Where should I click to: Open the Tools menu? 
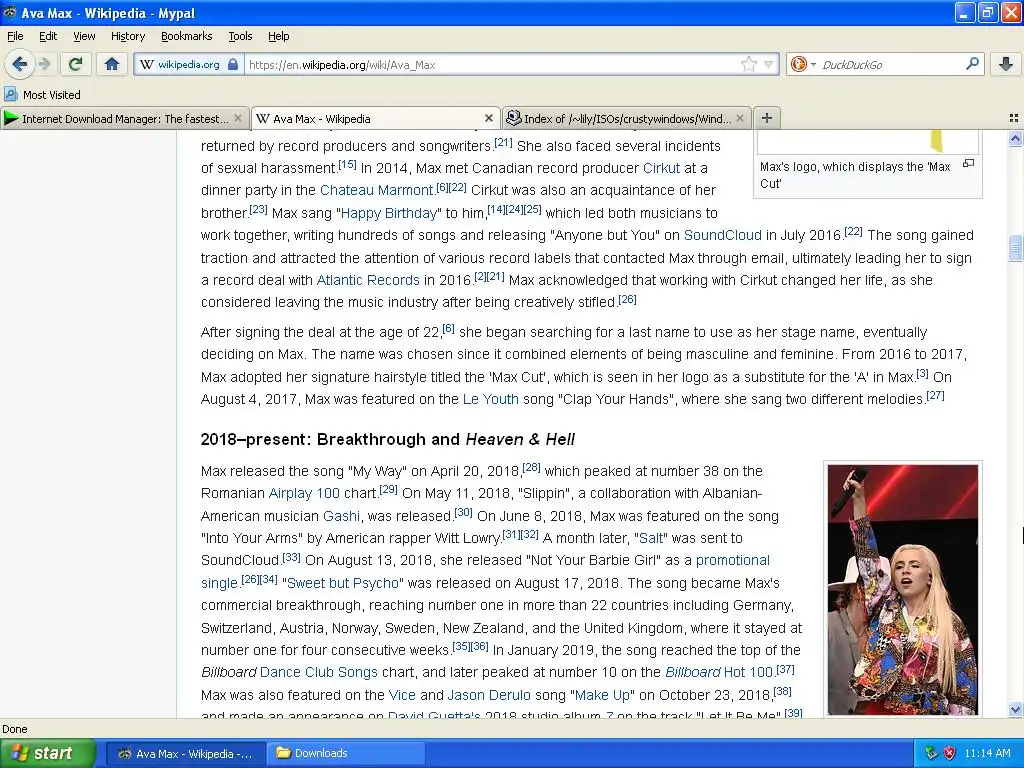(240, 36)
